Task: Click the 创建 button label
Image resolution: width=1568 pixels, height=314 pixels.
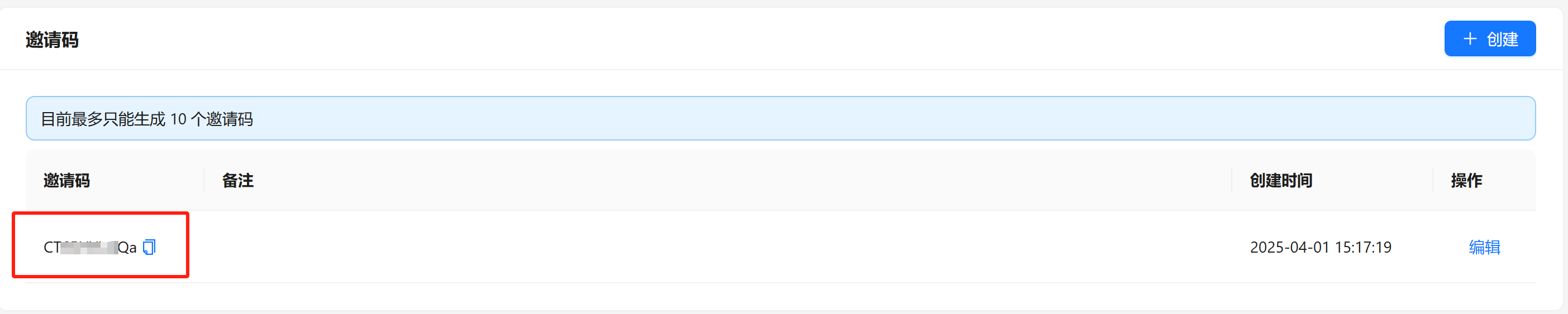Action: pos(1502,39)
